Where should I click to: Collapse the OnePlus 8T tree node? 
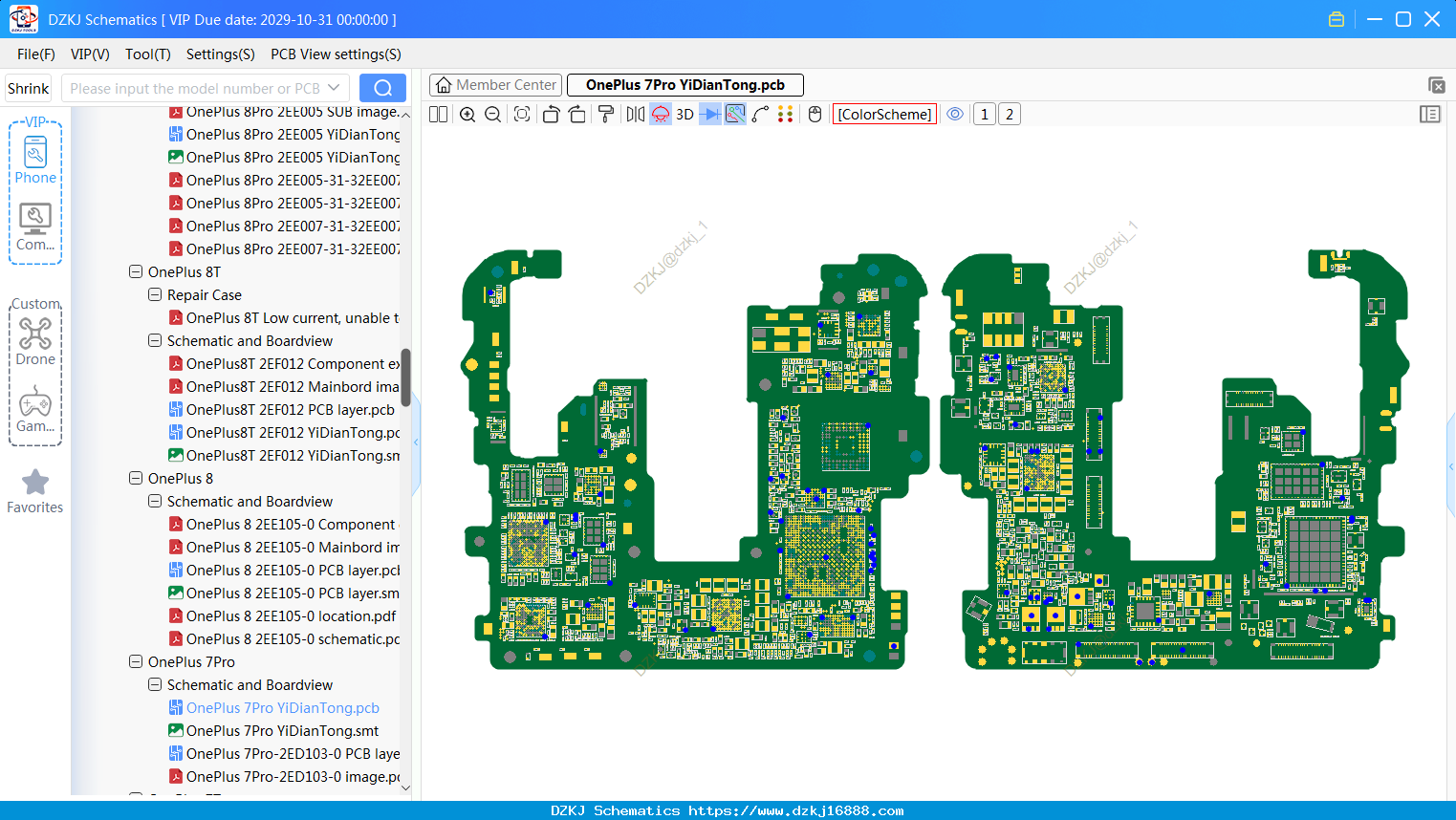[136, 271]
